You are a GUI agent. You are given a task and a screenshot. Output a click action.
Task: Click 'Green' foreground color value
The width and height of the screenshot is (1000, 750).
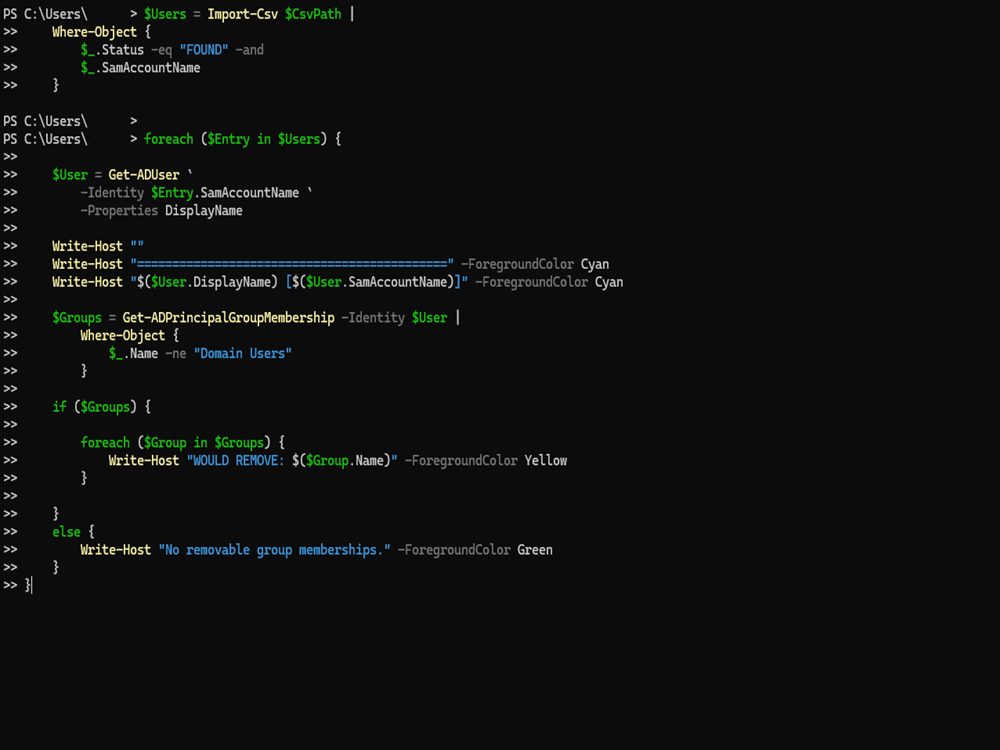(x=535, y=550)
